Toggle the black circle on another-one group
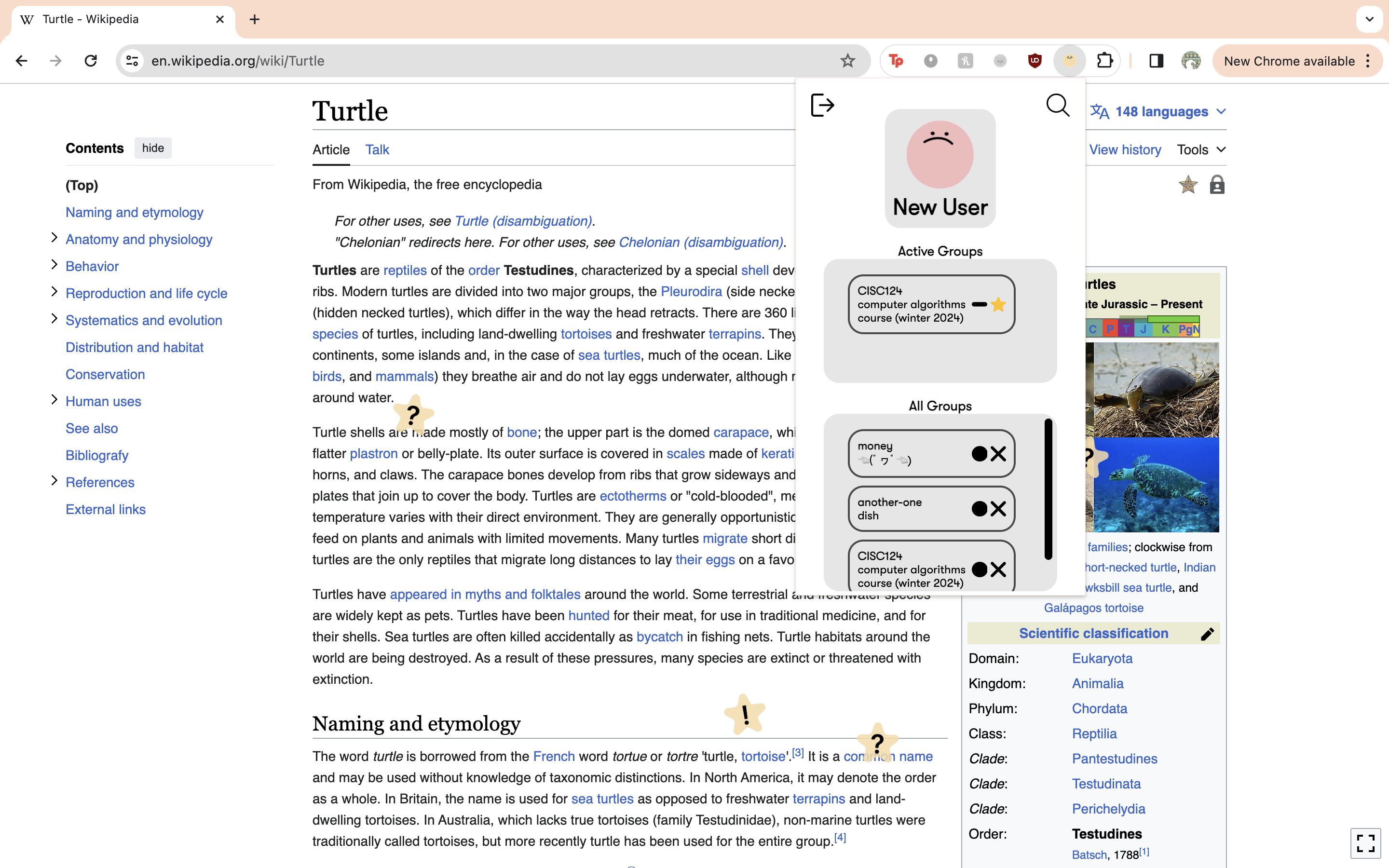This screenshot has height=868, width=1389. [x=979, y=509]
